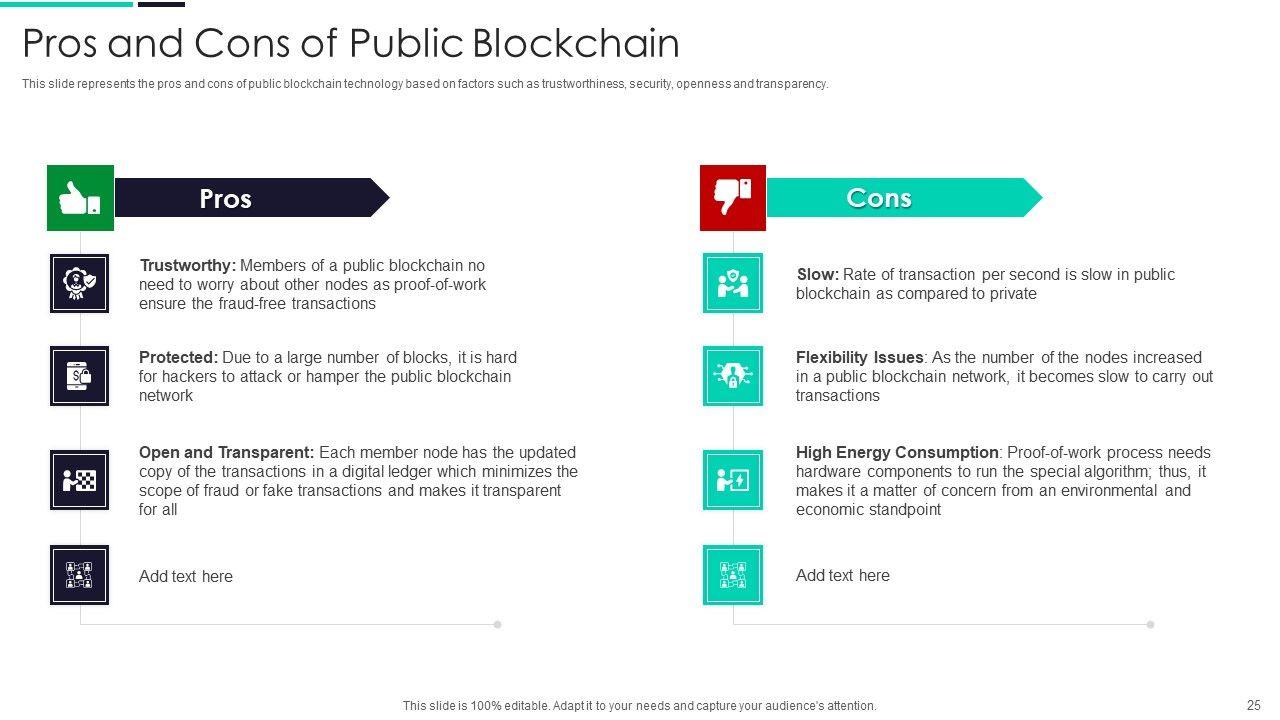Click 'Add text here' under Pros
1280x720 pixels.
pyautogui.click(x=186, y=577)
